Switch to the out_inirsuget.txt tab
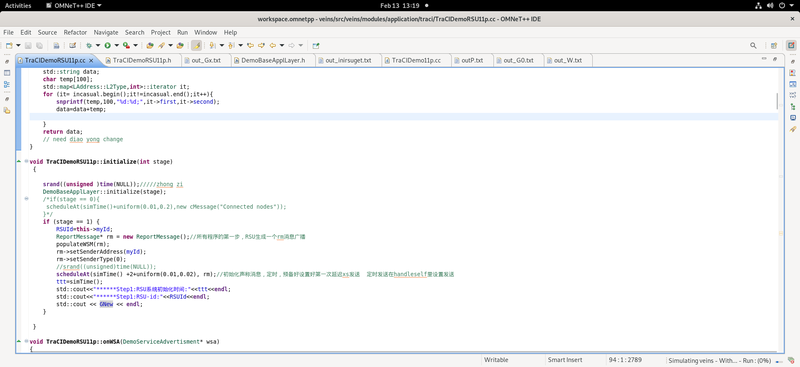 348,60
